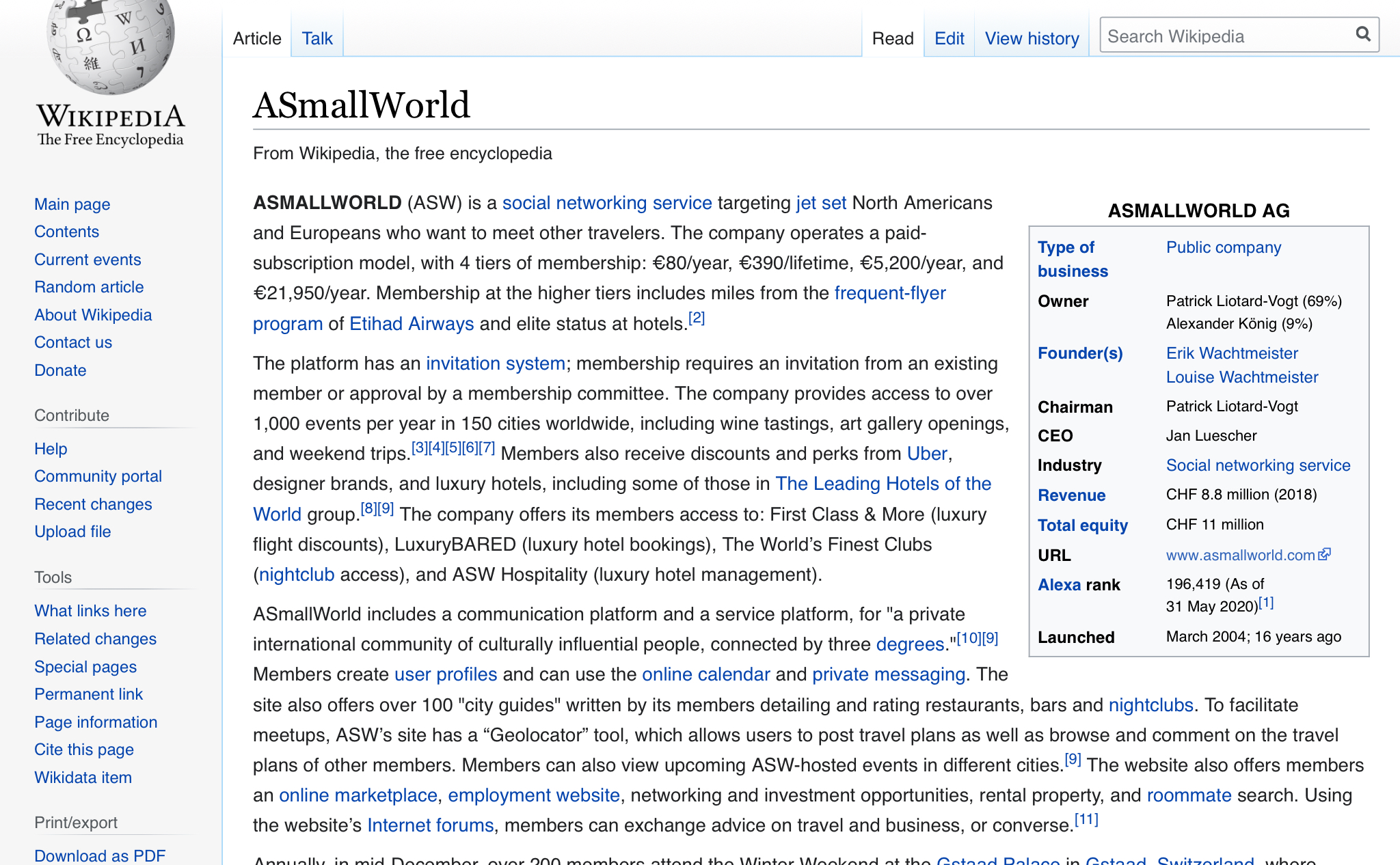The image size is (1400, 865).
Task: Go to Main page in sidebar
Action: (72, 204)
